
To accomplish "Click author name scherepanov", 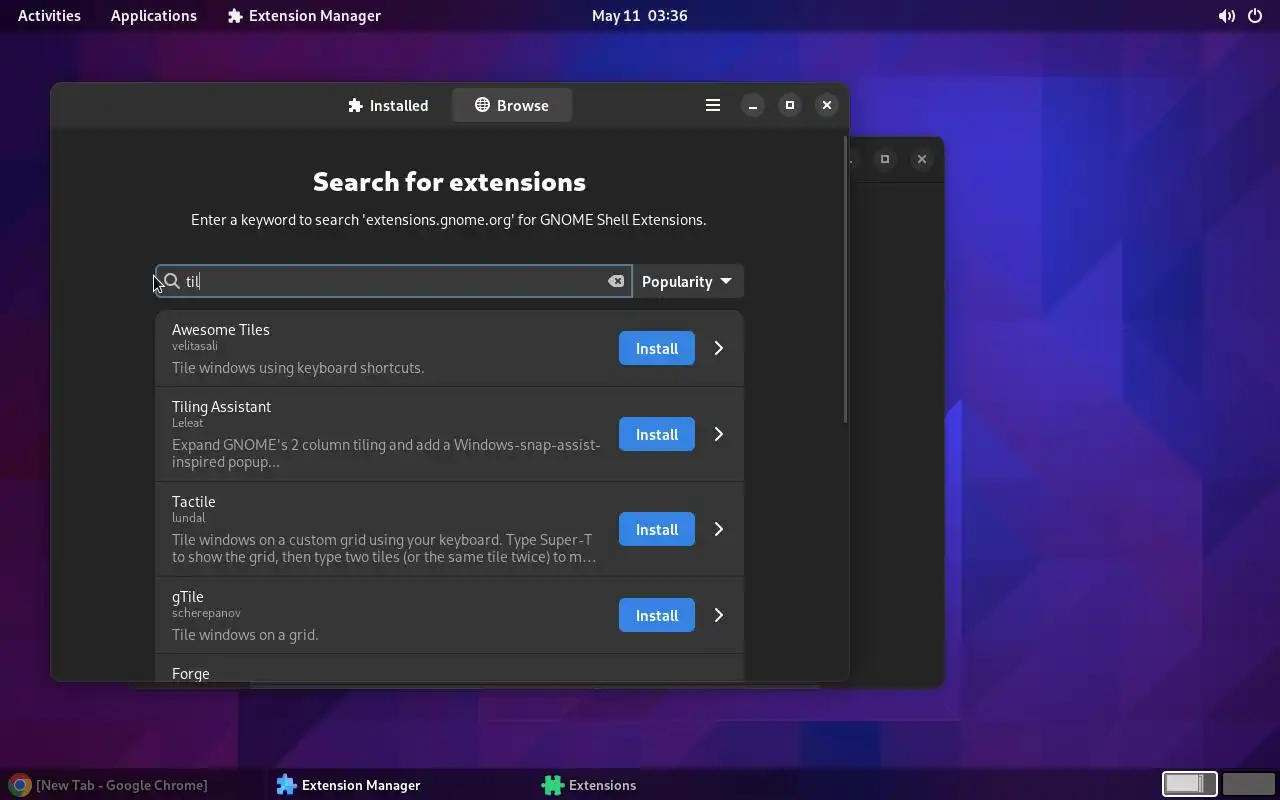I will (206, 613).
